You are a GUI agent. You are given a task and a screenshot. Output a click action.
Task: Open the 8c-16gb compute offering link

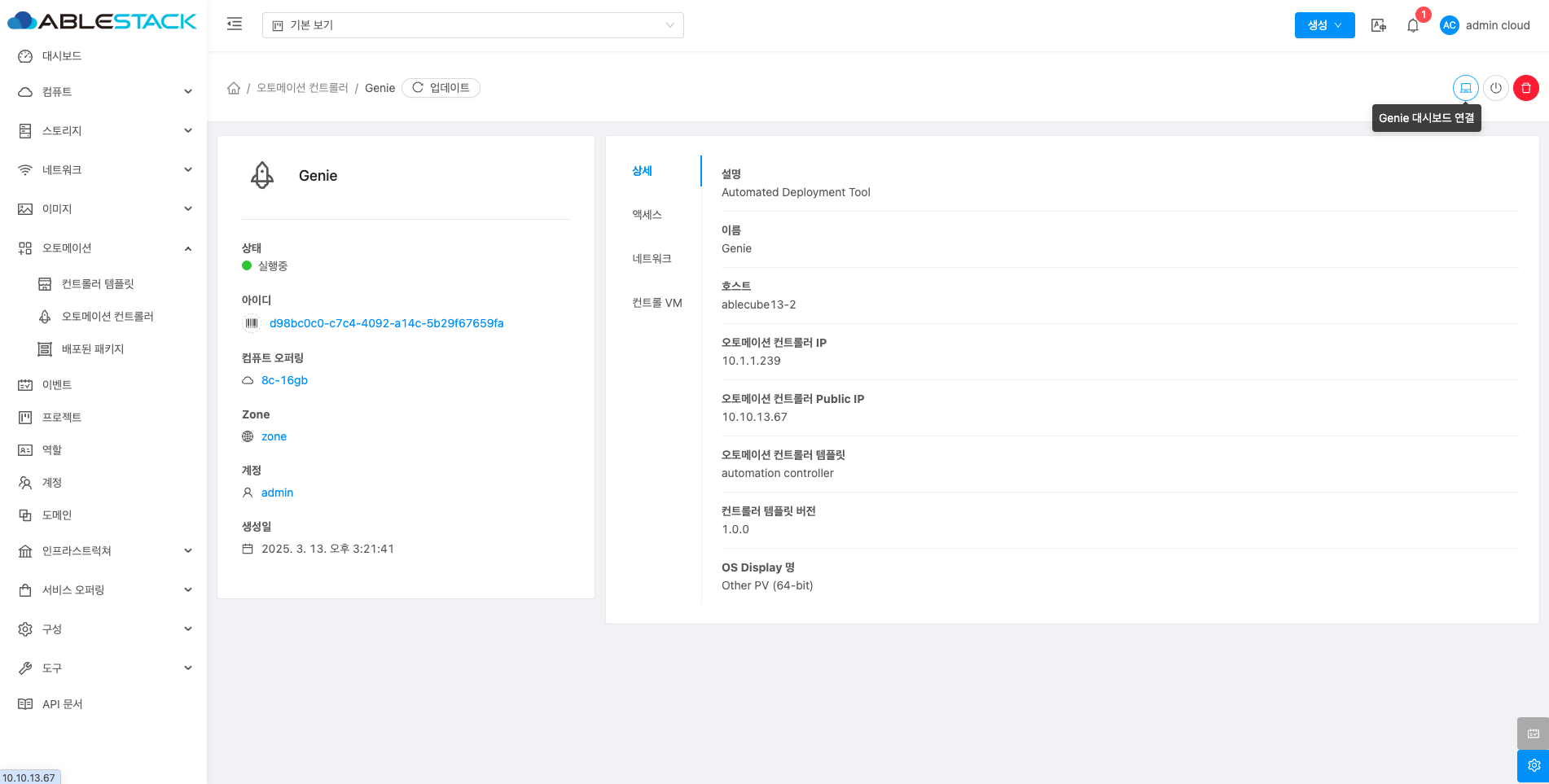coord(284,380)
